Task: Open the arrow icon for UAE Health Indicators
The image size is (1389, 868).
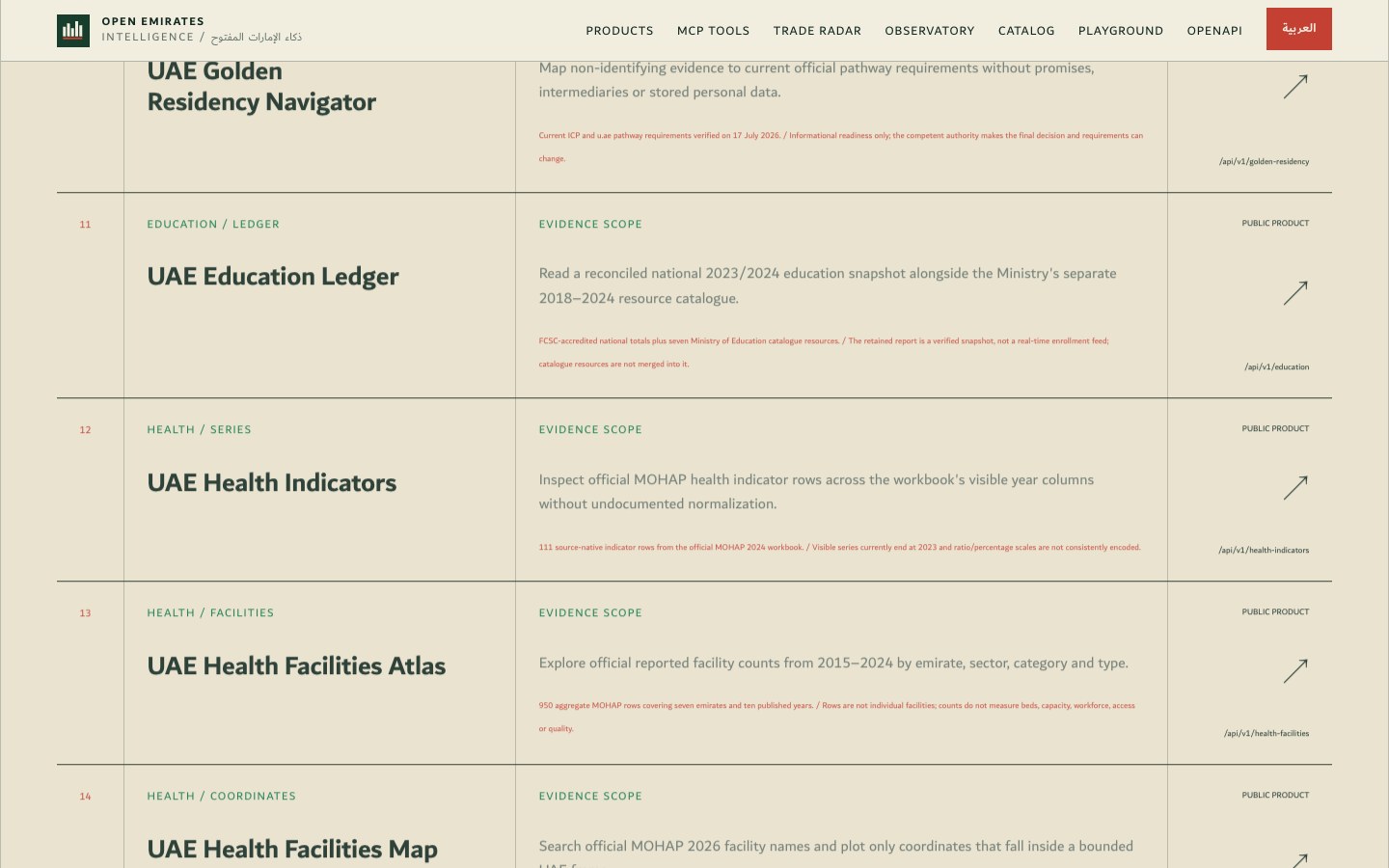Action: coord(1295,488)
